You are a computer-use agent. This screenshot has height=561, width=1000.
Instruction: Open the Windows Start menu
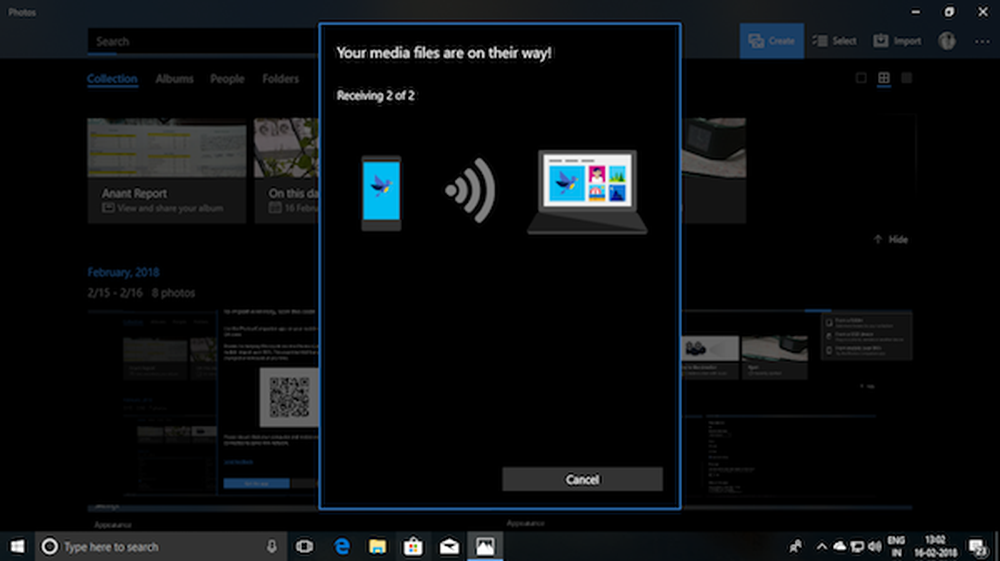pyautogui.click(x=17, y=546)
